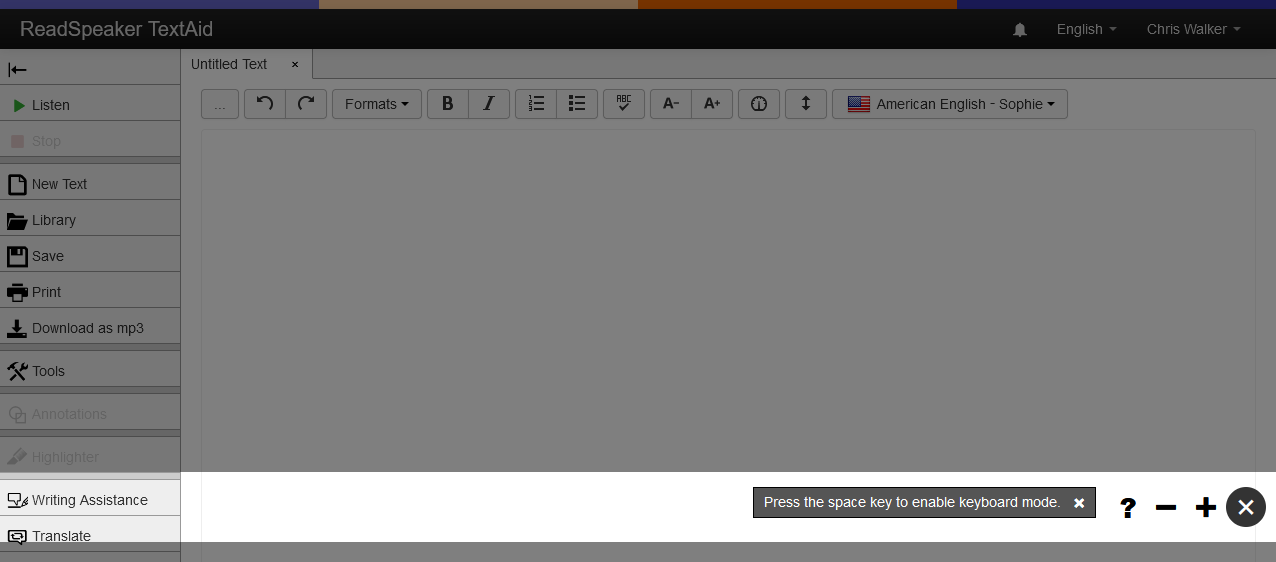Screen dimensions: 1276x562
Task: Open the Tools section
Action: [x=90, y=371]
